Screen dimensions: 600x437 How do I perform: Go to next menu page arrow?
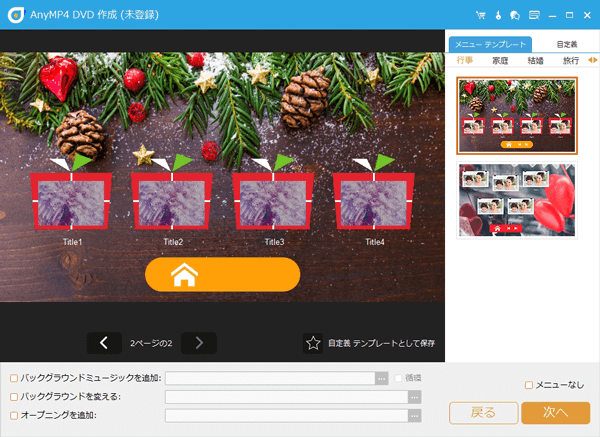tap(199, 343)
